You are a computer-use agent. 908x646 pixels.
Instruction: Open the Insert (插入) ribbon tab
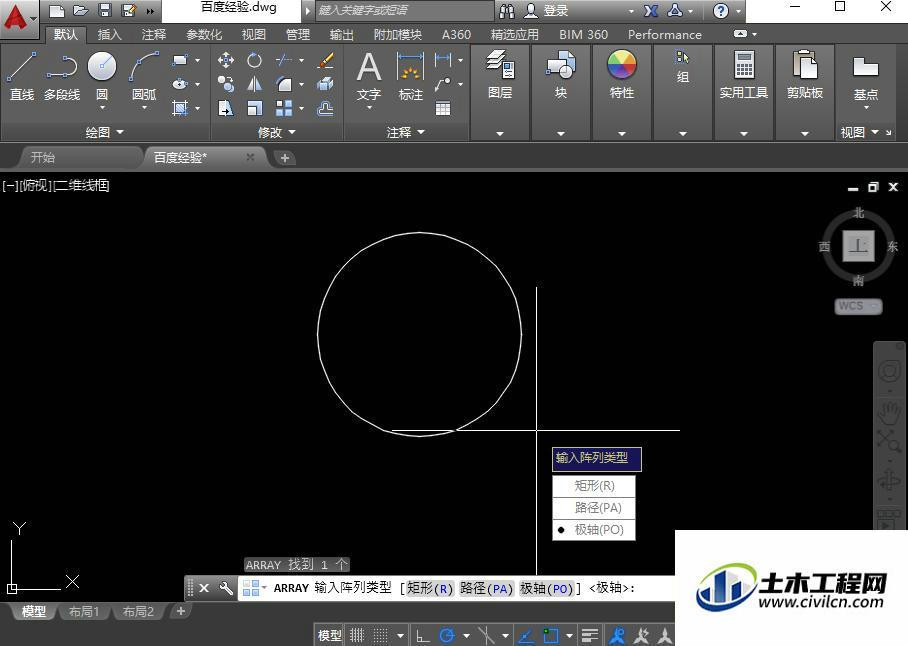[x=109, y=35]
